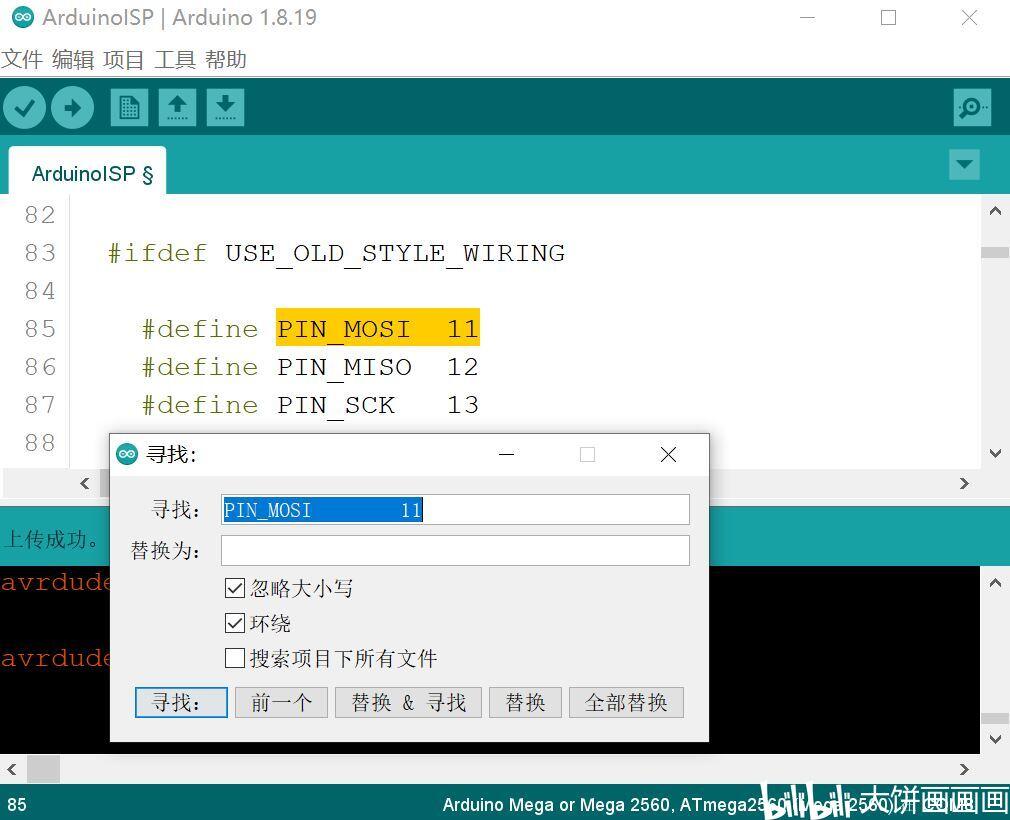Maximize the Arduino IDE window
1010x820 pixels.
[888, 18]
